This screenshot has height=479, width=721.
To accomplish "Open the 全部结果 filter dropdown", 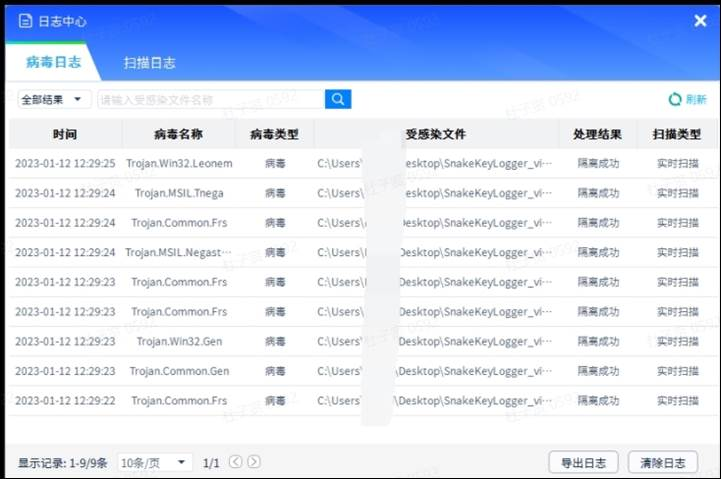I will (x=55, y=99).
